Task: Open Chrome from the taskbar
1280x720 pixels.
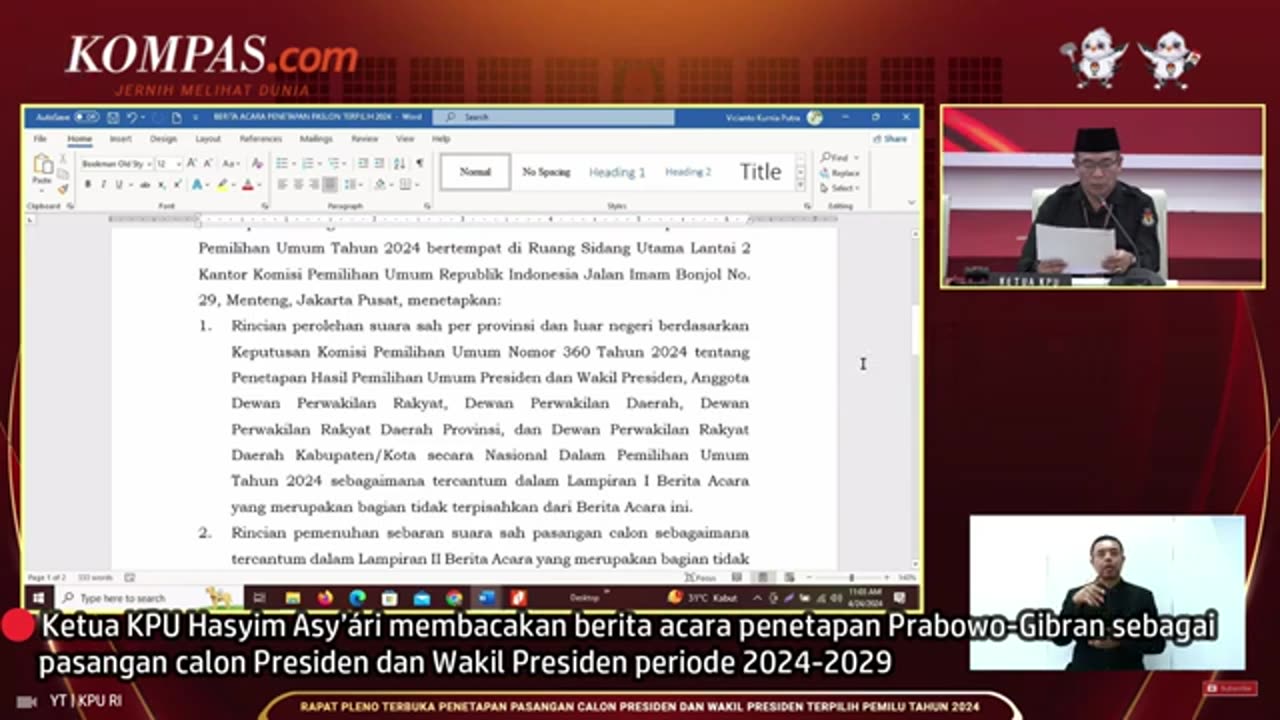Action: 454,598
